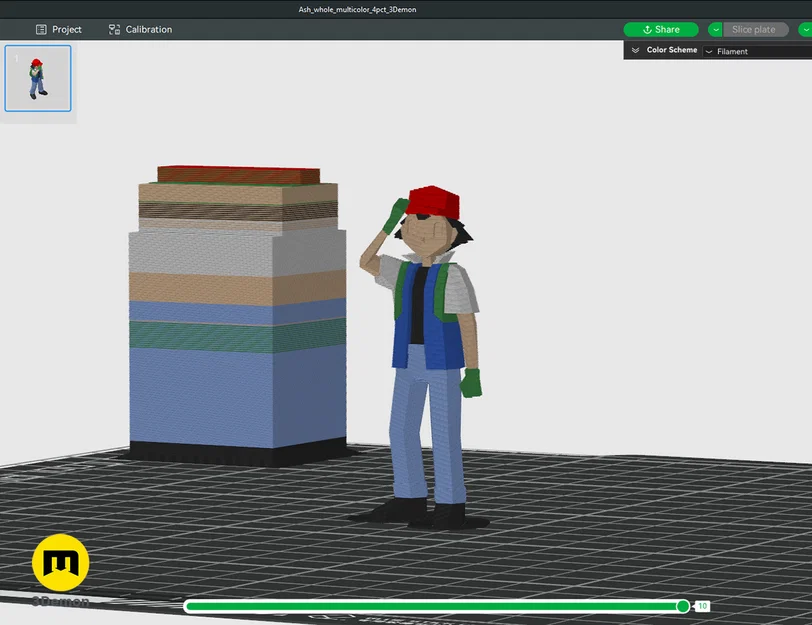Click the double-chevron icon beside Color Scheme
The image size is (812, 625).
(634, 49)
